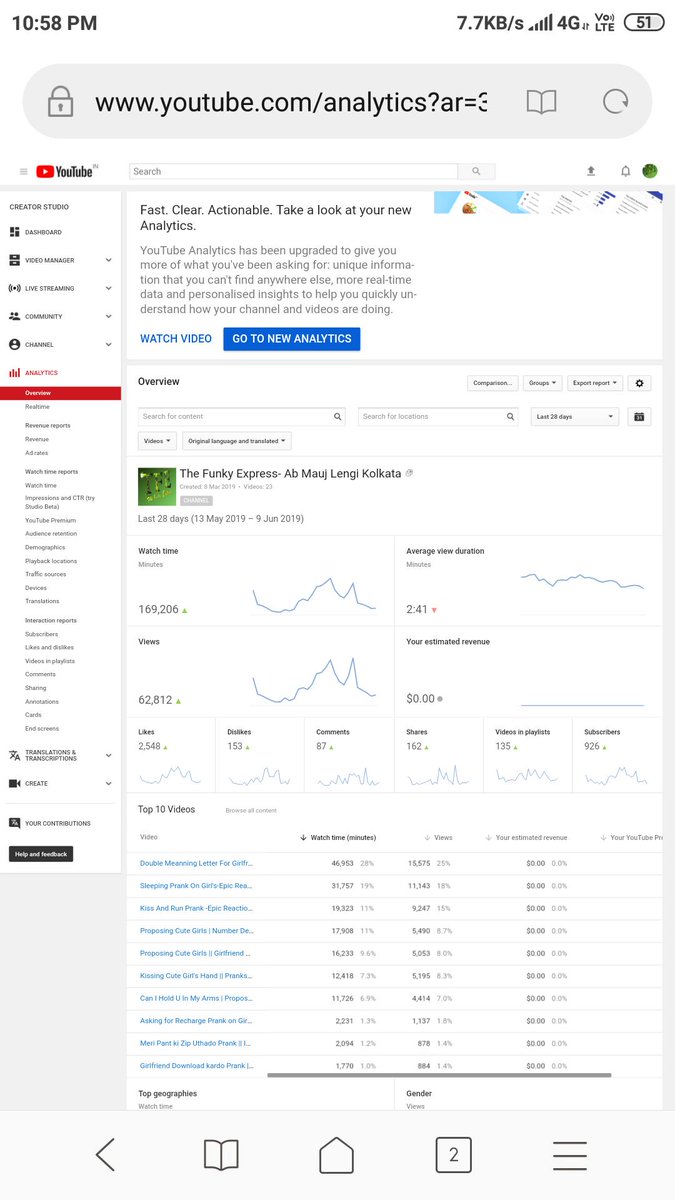Go back with the browser back arrow
The image size is (675, 1200).
pyautogui.click(x=105, y=1155)
